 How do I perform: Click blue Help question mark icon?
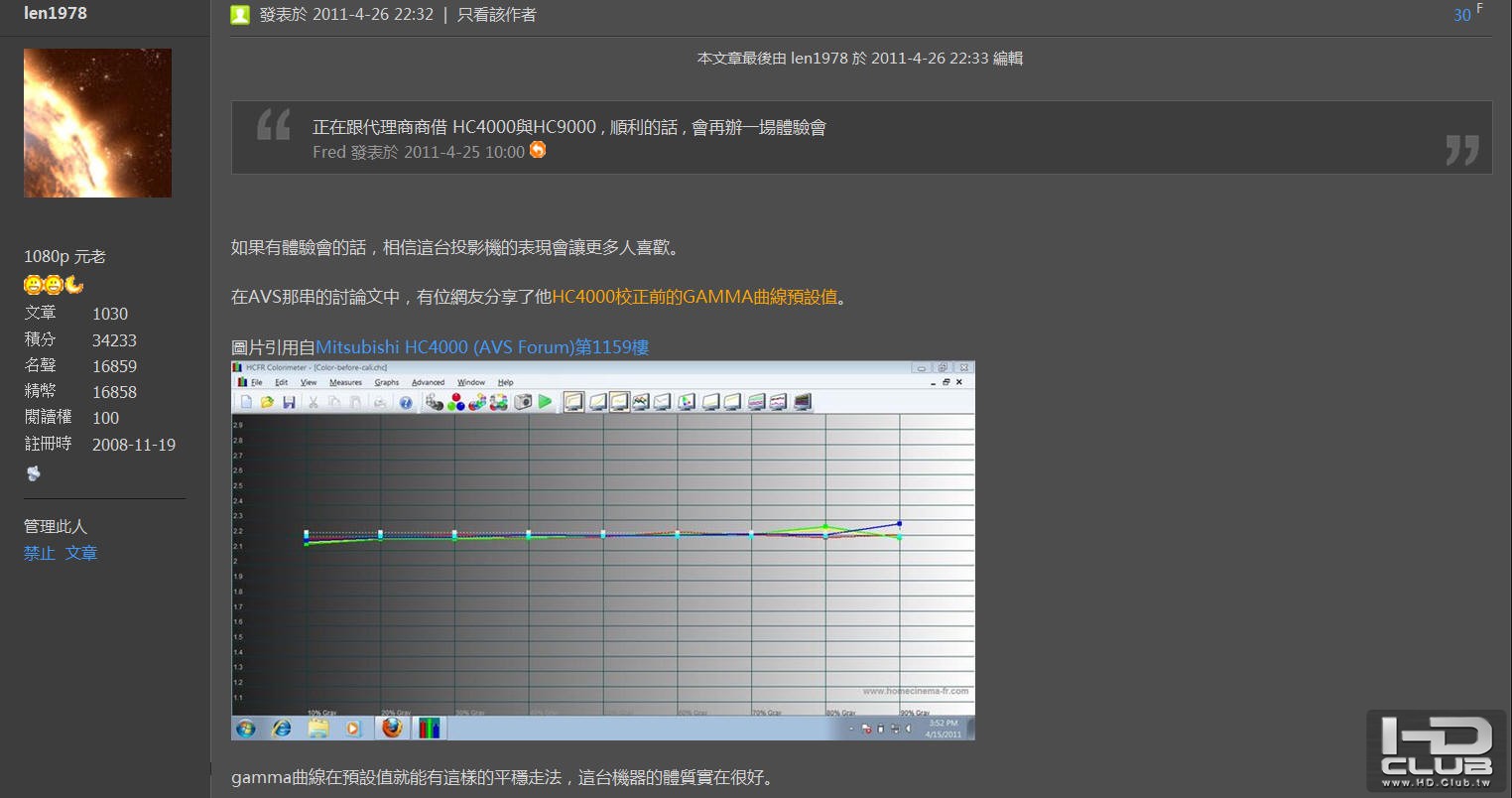406,402
